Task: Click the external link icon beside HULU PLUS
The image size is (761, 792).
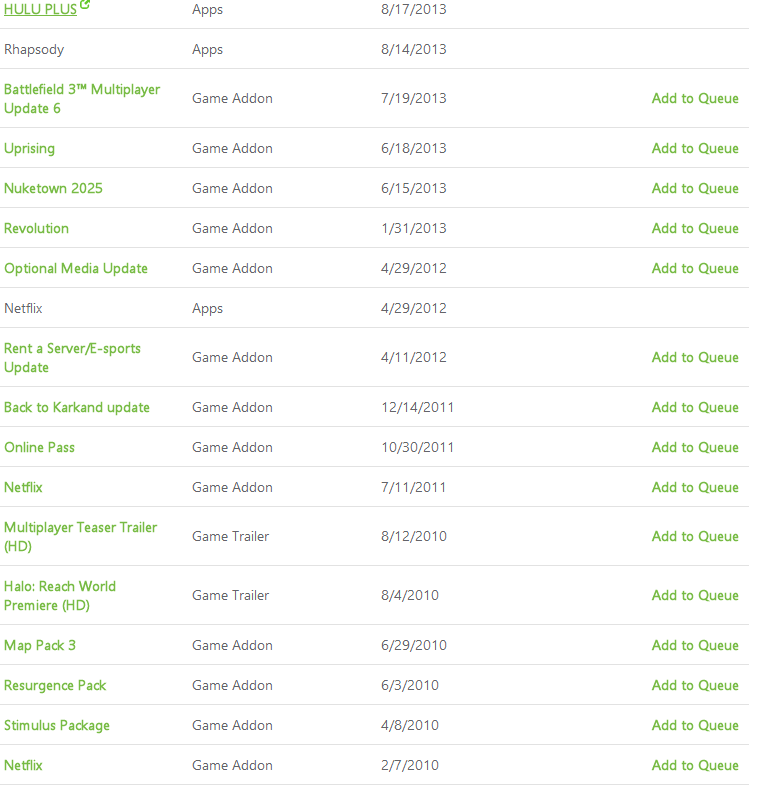Action: 85,4
